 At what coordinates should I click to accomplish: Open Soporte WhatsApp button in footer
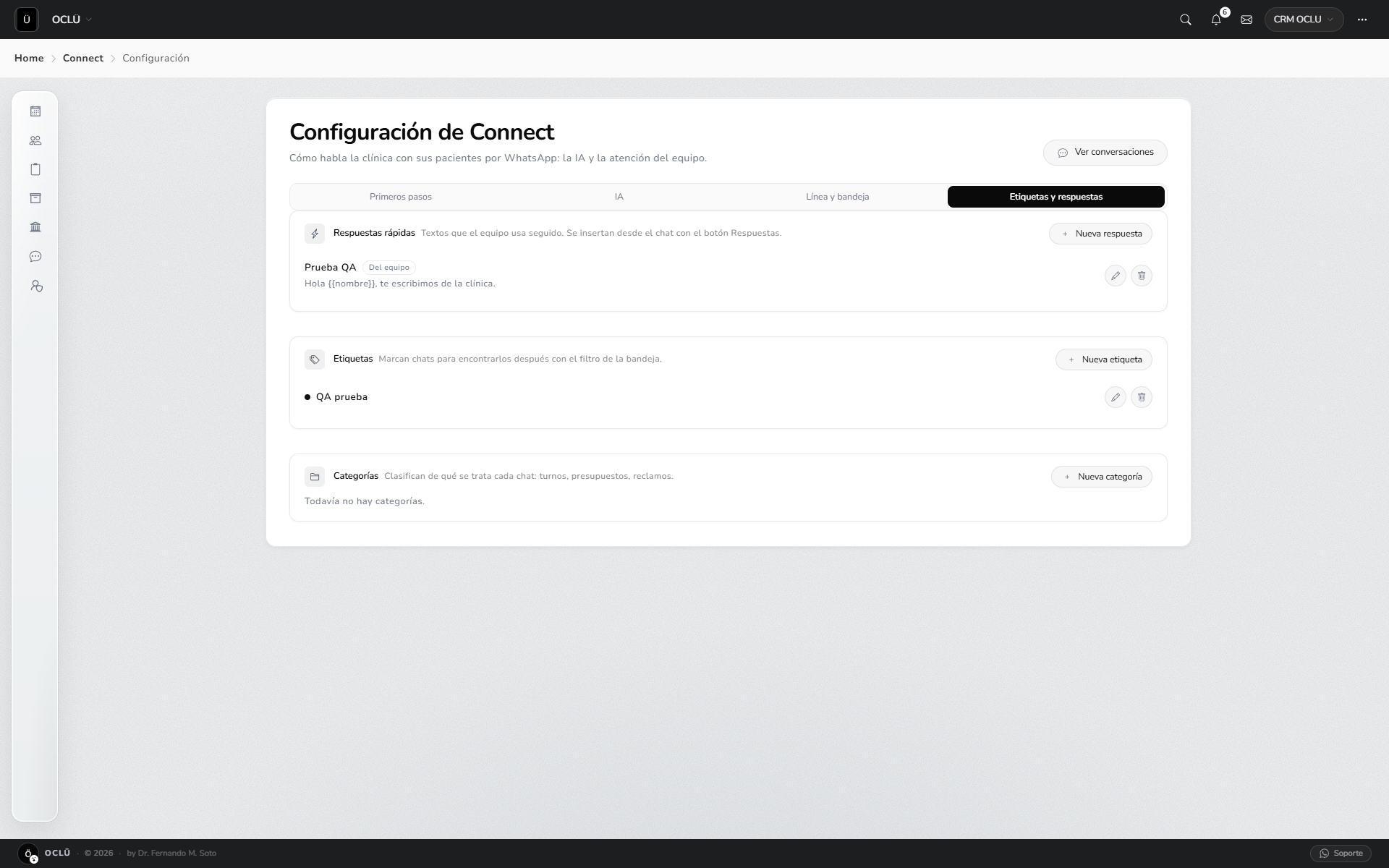1341,854
